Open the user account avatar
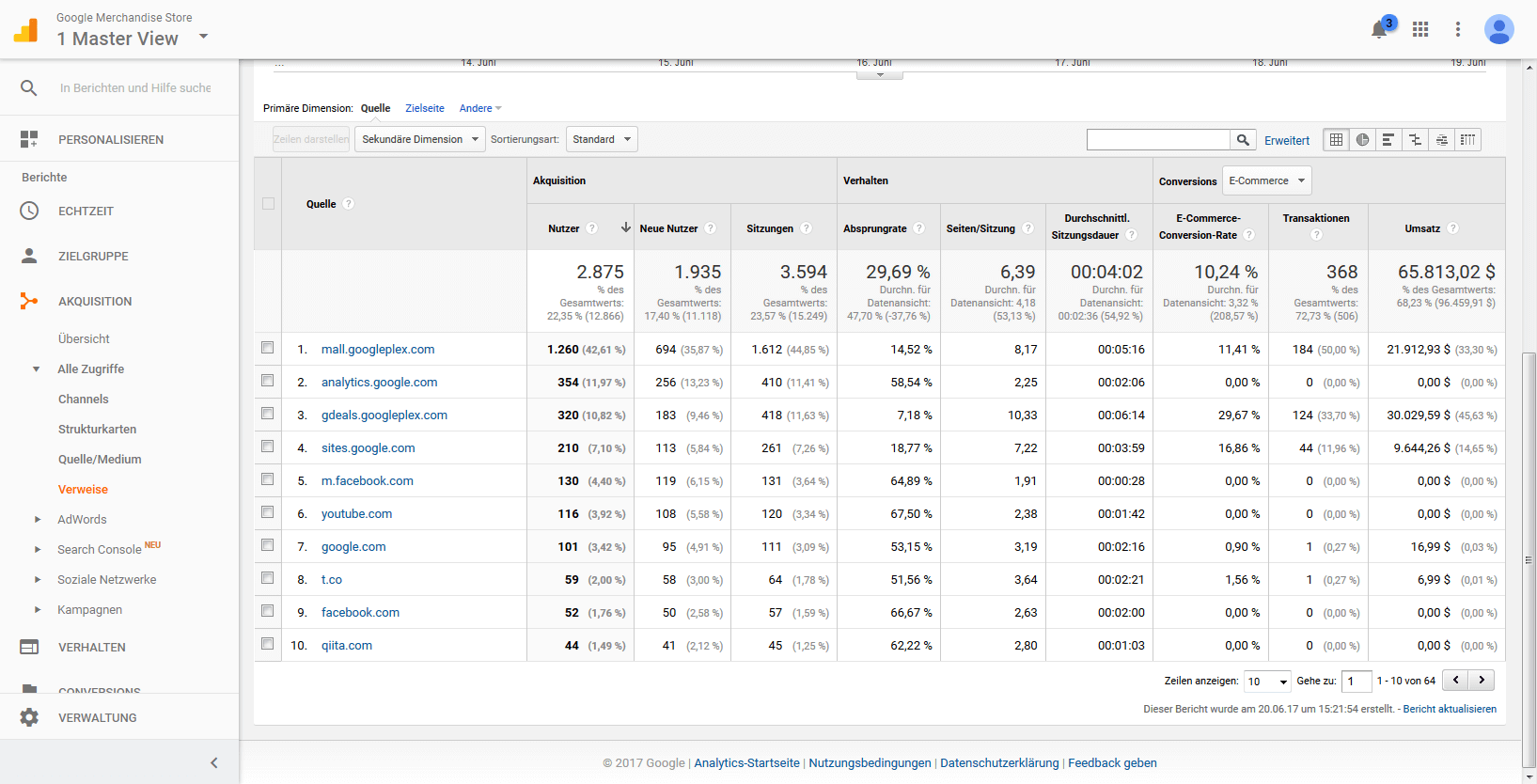 [x=1499, y=29]
